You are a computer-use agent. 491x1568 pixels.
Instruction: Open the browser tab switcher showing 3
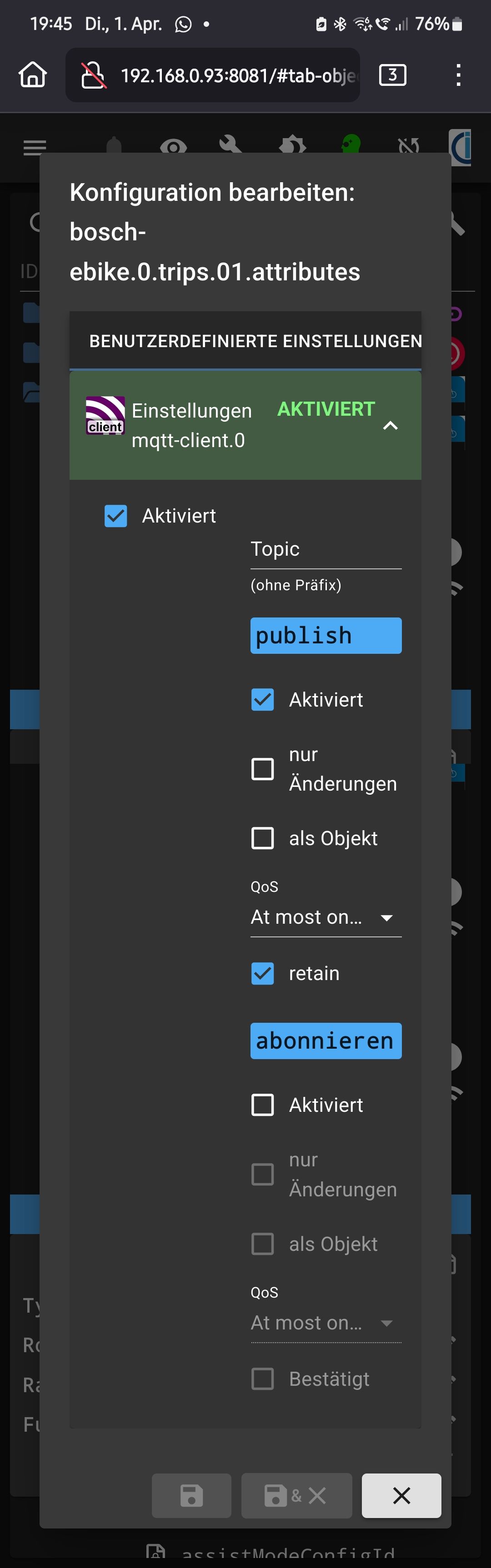pyautogui.click(x=392, y=75)
